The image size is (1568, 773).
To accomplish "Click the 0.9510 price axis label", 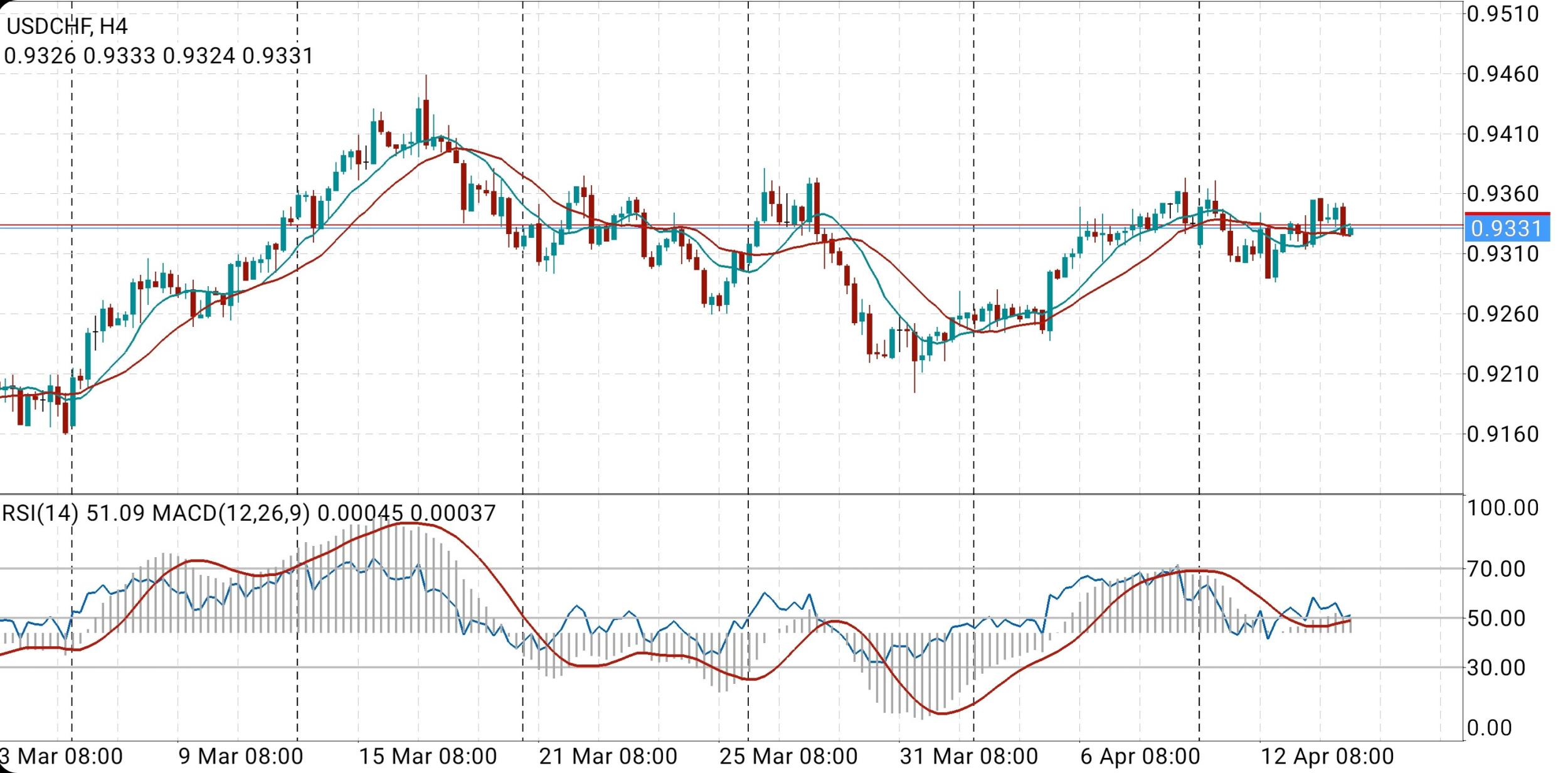I will click(x=1503, y=14).
